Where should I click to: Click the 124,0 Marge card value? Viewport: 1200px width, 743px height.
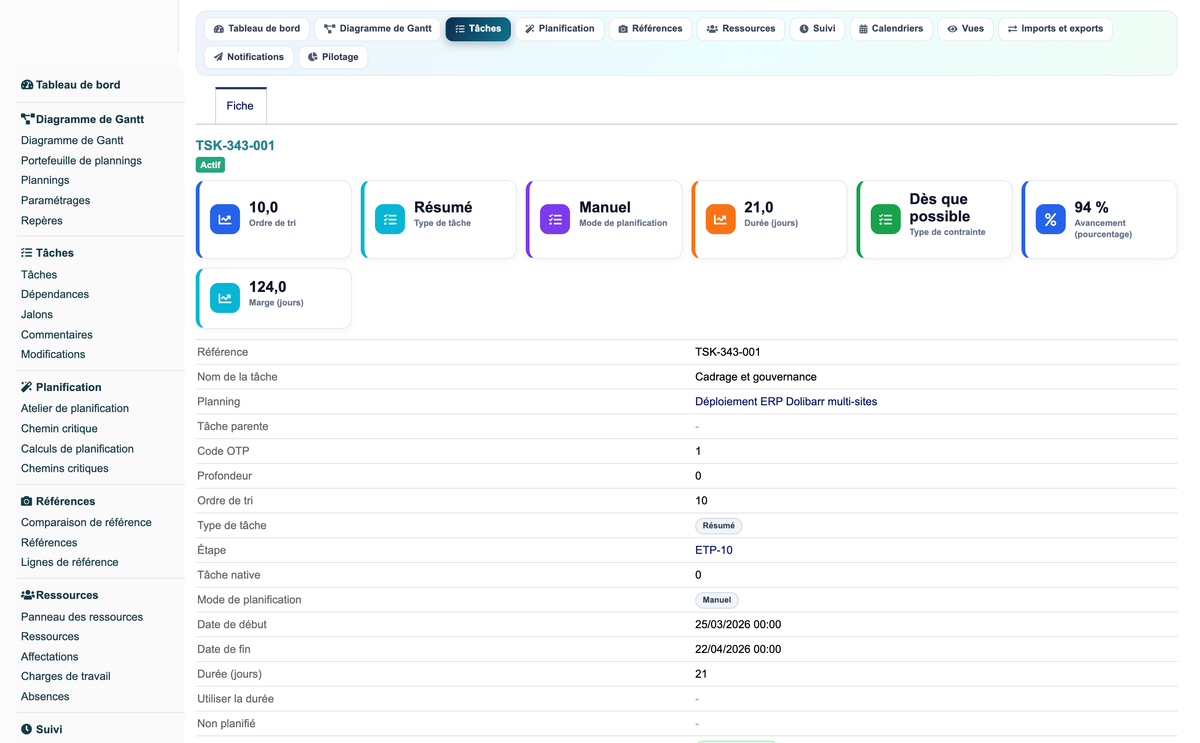[268, 287]
